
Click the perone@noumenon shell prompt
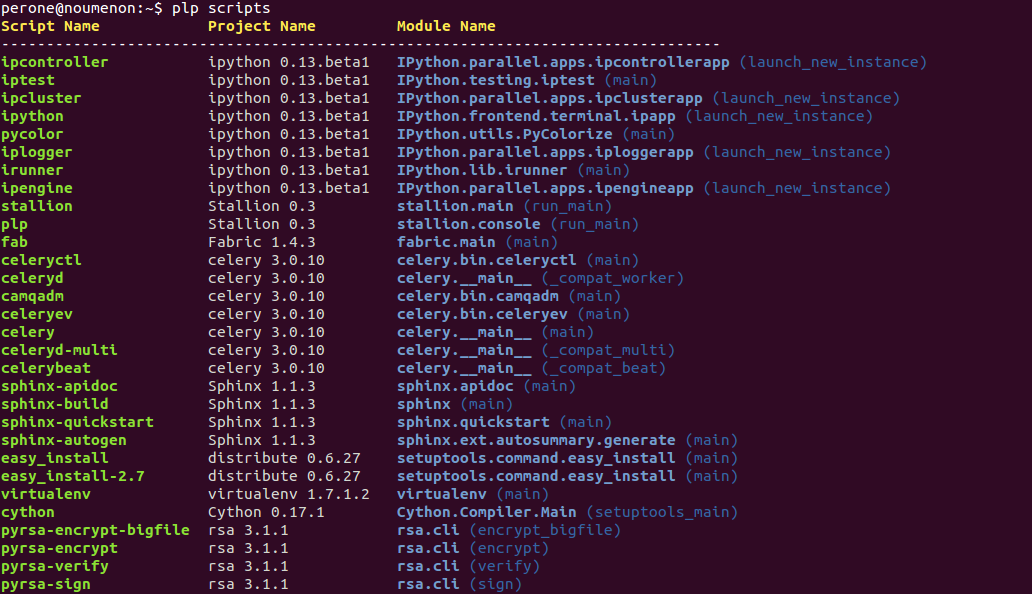[82, 9]
